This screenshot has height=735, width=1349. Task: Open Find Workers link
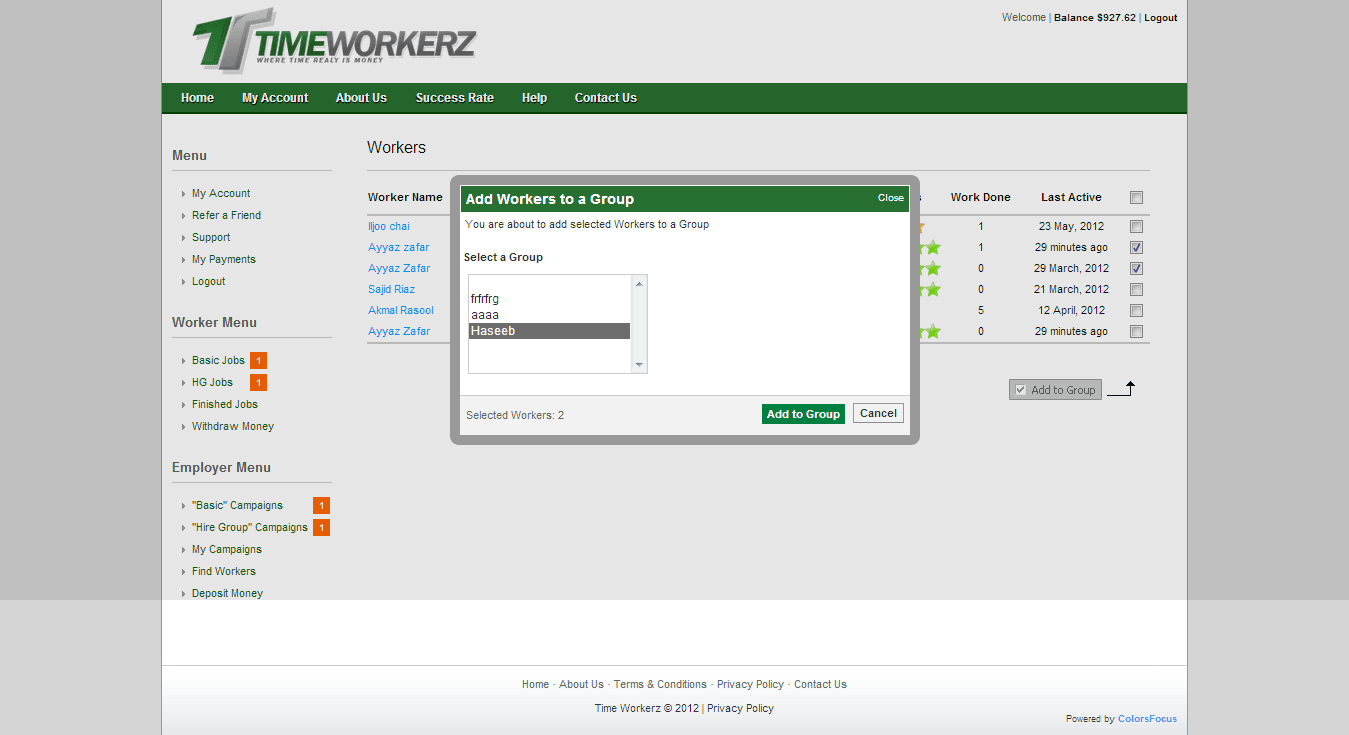(x=224, y=572)
